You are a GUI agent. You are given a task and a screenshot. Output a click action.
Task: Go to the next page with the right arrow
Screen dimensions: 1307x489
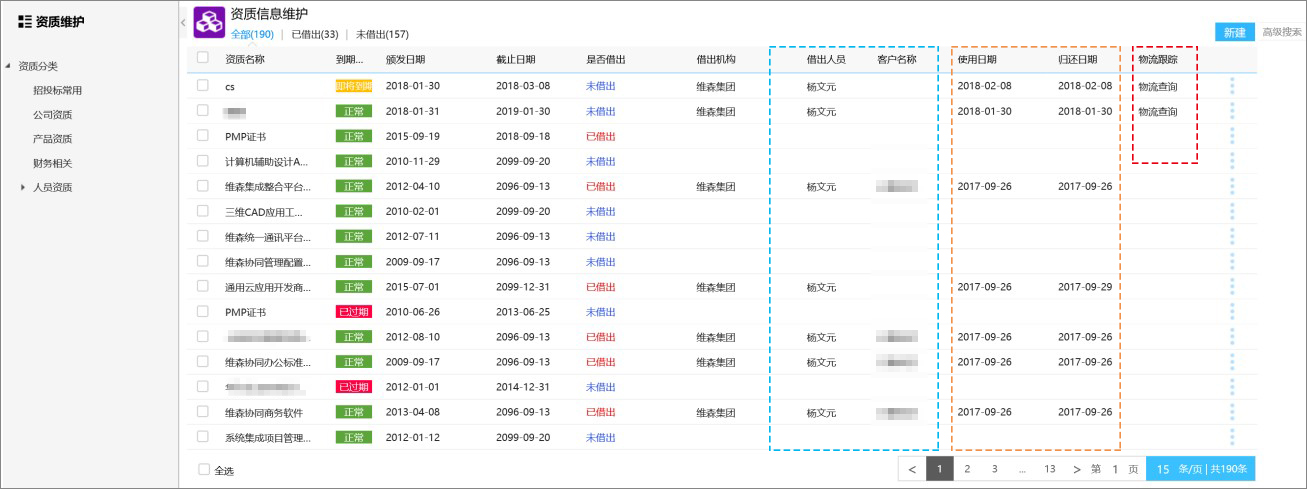click(x=1076, y=469)
